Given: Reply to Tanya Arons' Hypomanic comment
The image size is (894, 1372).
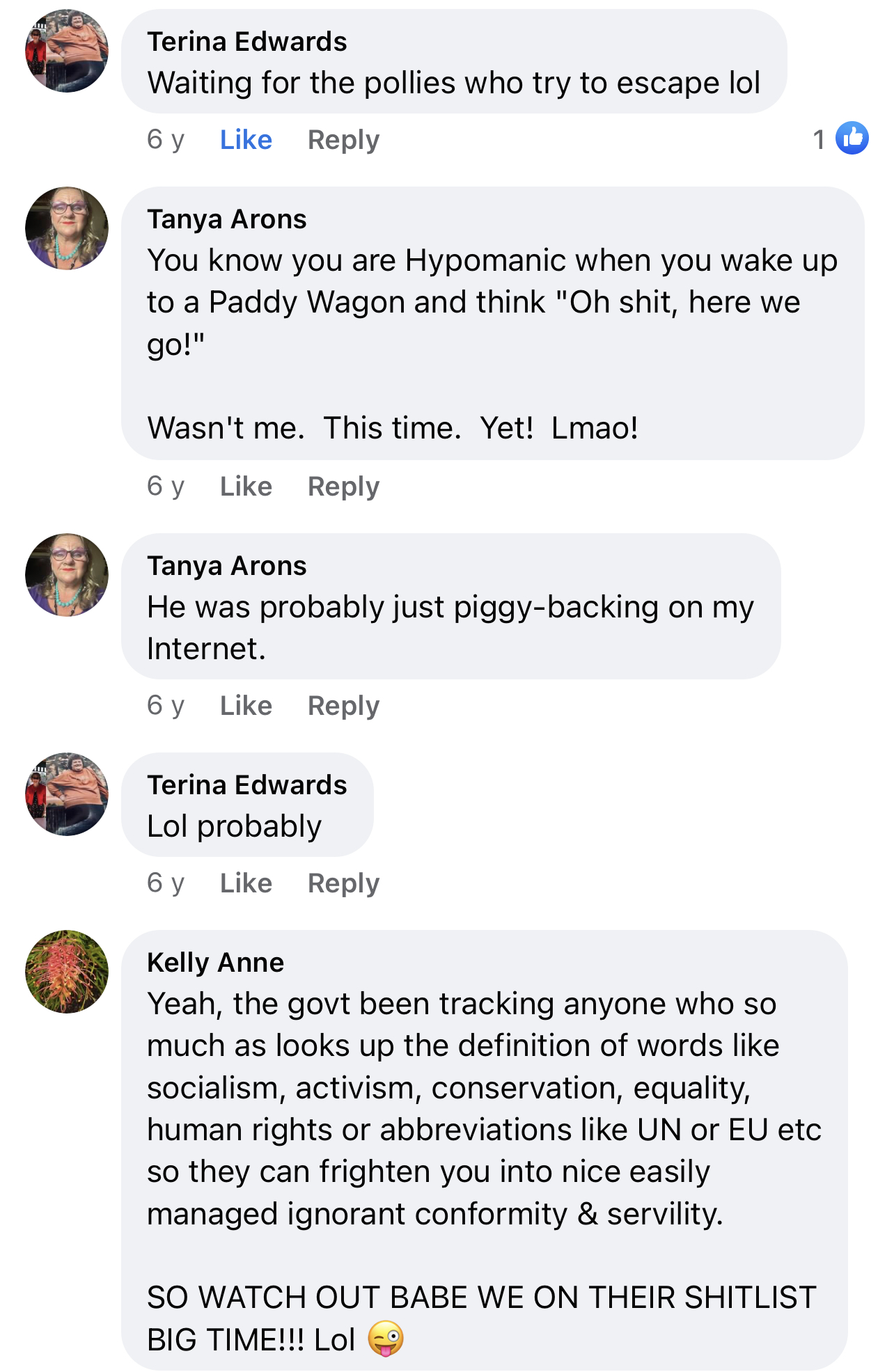Looking at the screenshot, I should tap(344, 487).
